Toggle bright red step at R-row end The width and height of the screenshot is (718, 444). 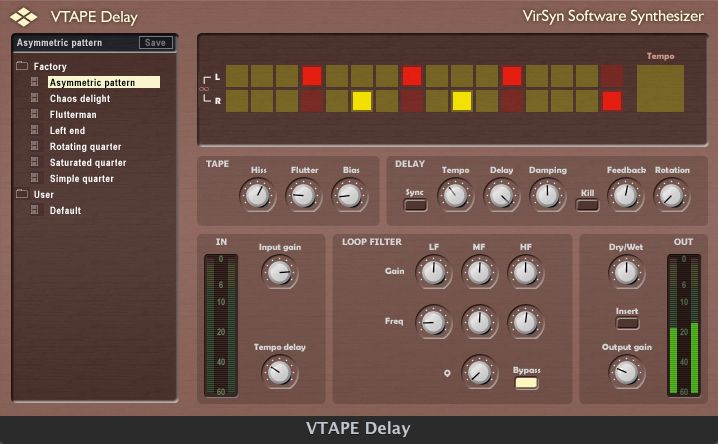click(x=612, y=101)
